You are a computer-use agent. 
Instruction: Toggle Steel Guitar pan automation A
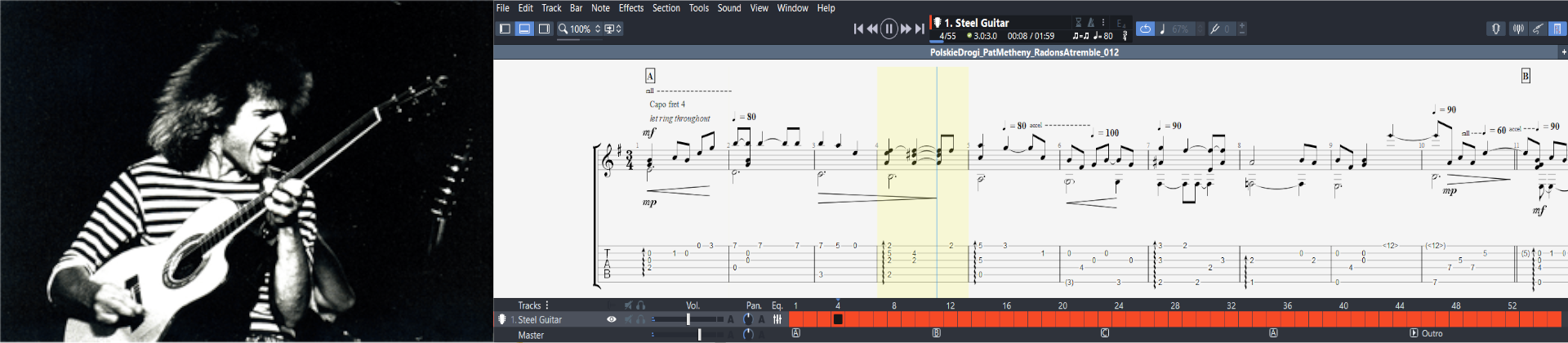tap(761, 319)
